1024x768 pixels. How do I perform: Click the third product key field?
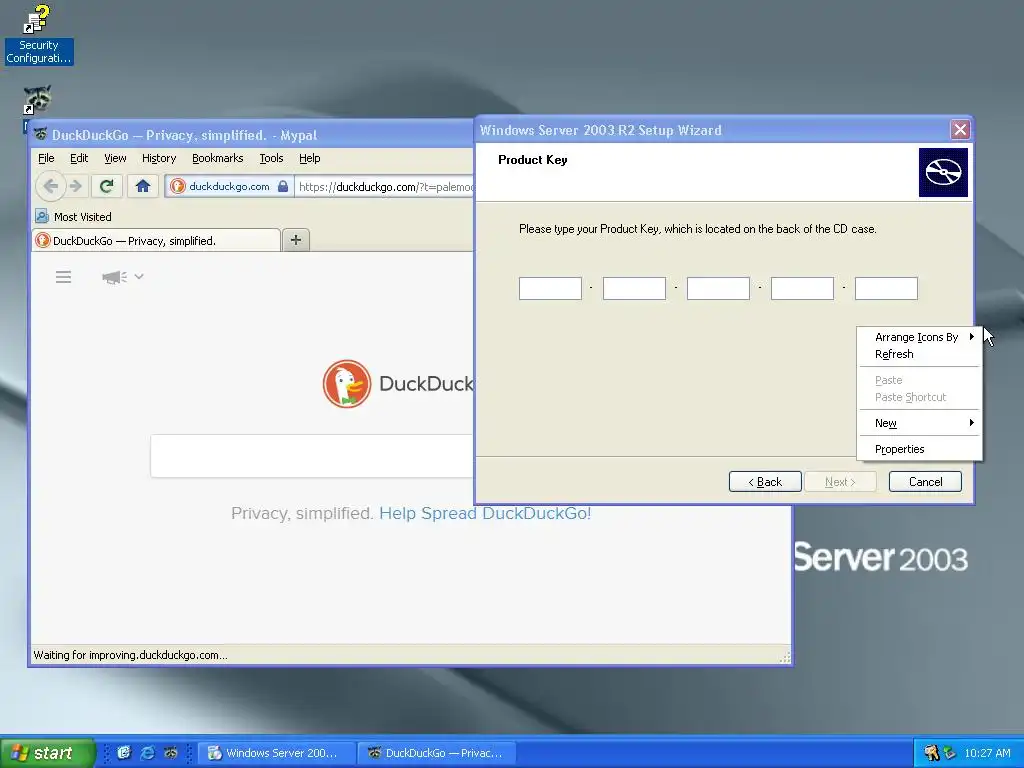[x=718, y=288]
